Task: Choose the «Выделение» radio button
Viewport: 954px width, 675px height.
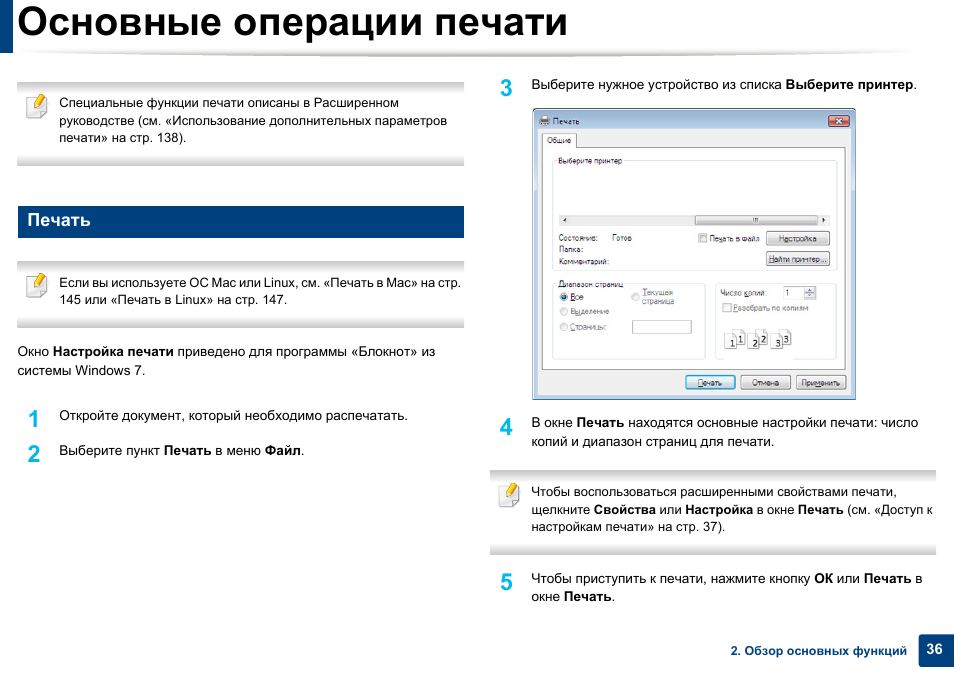Action: (564, 312)
